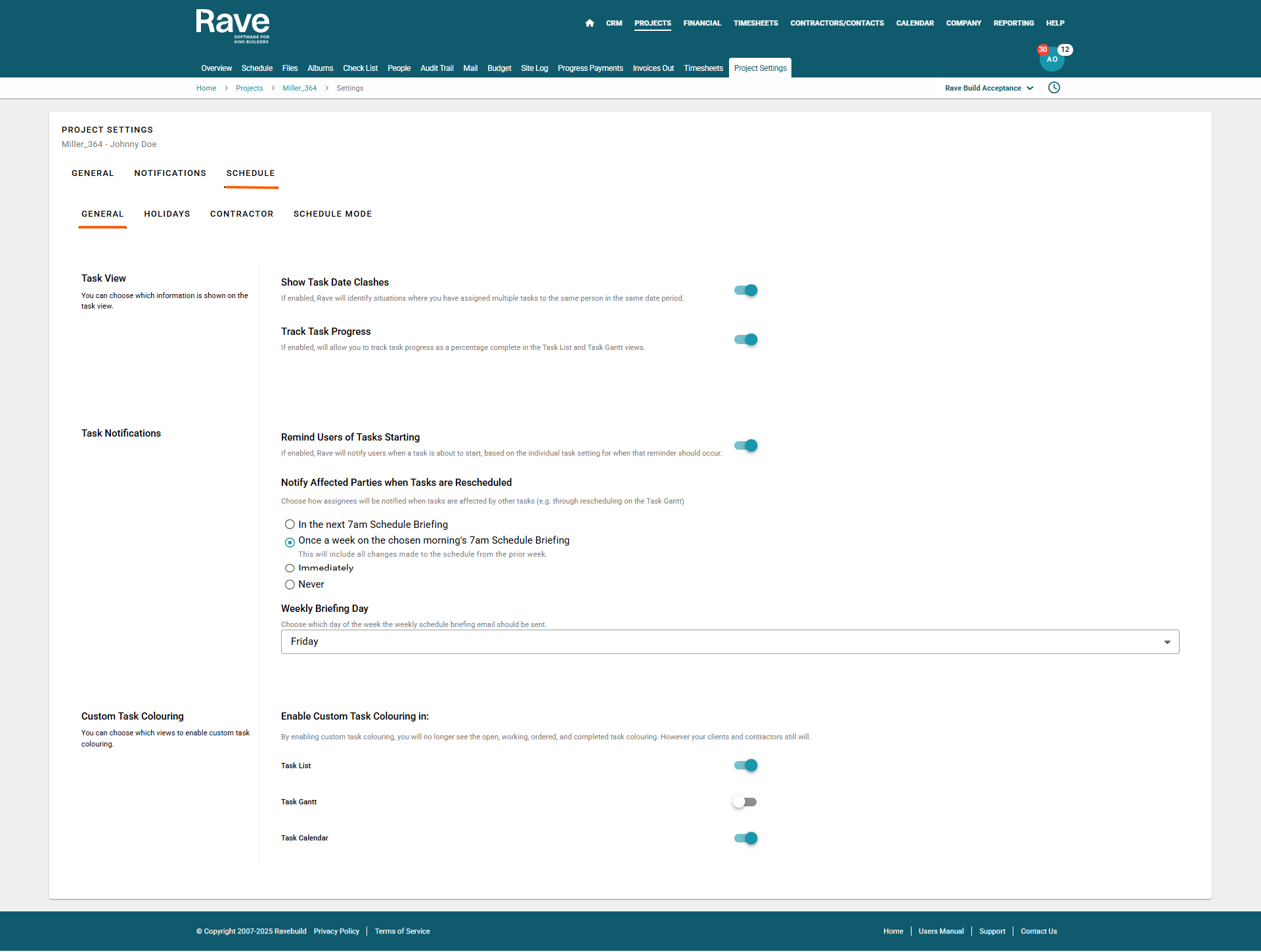Open the clock history icon
This screenshot has height=952, width=1261.
pyautogui.click(x=1053, y=88)
